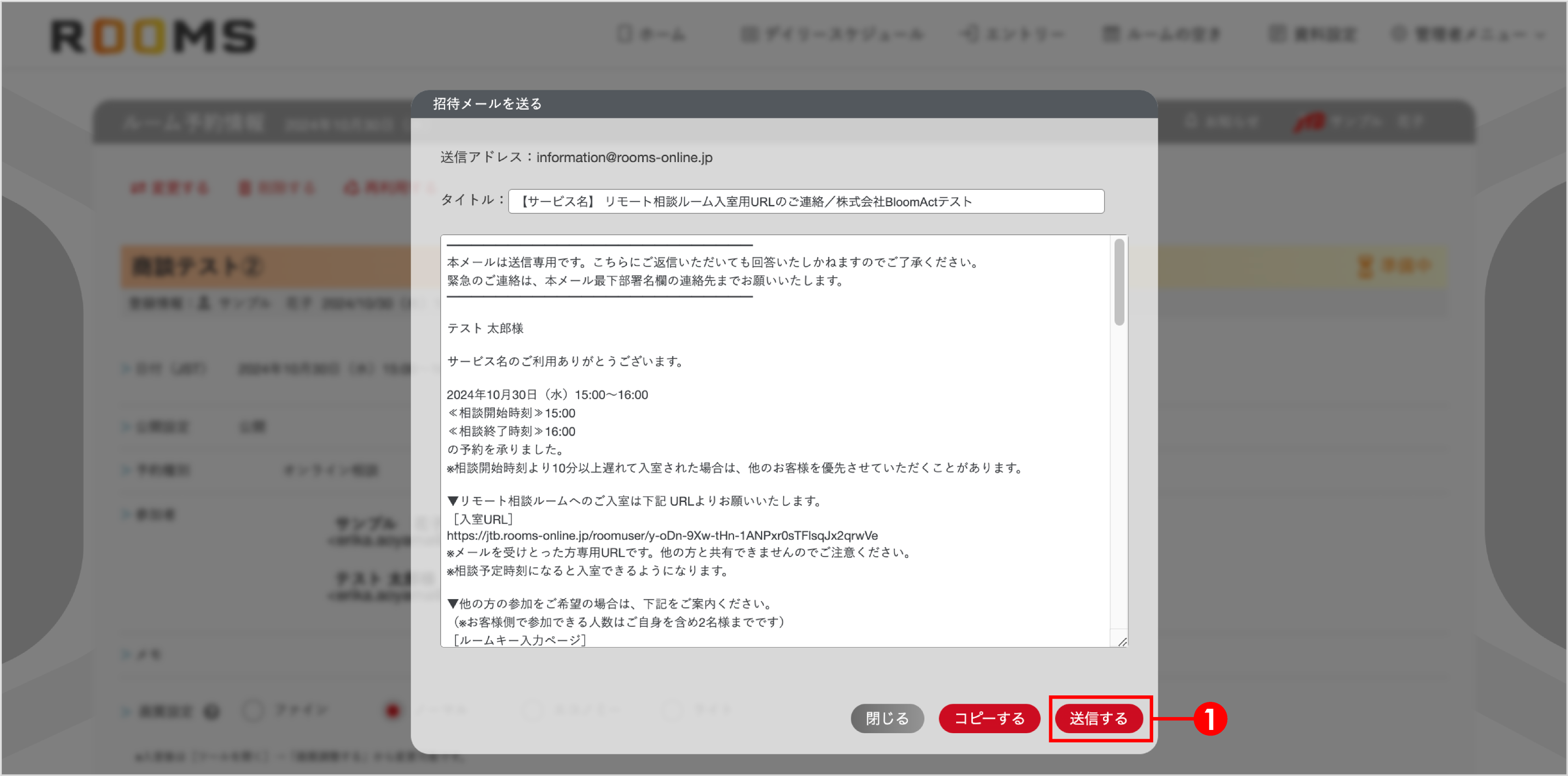1568x776 pixels.
Task: Expand the 管理者メニュー dropdown chevron
Action: pos(1541,35)
